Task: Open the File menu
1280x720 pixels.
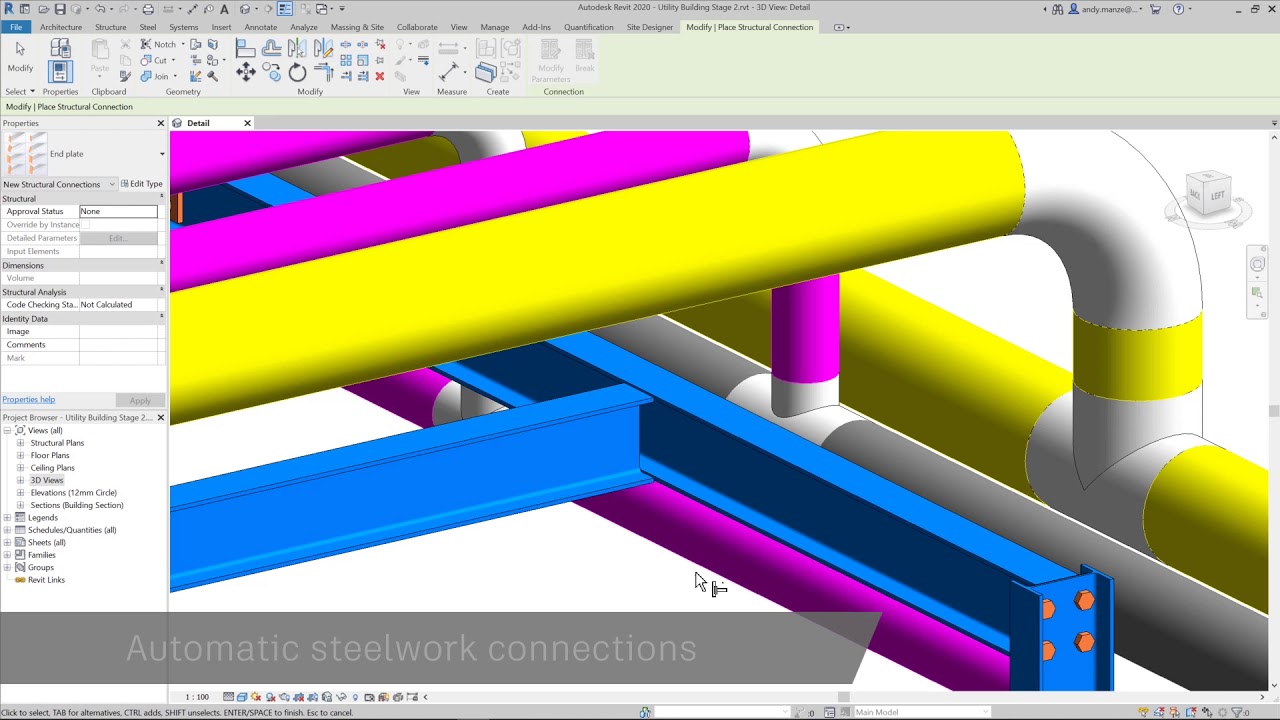Action: click(x=16, y=27)
